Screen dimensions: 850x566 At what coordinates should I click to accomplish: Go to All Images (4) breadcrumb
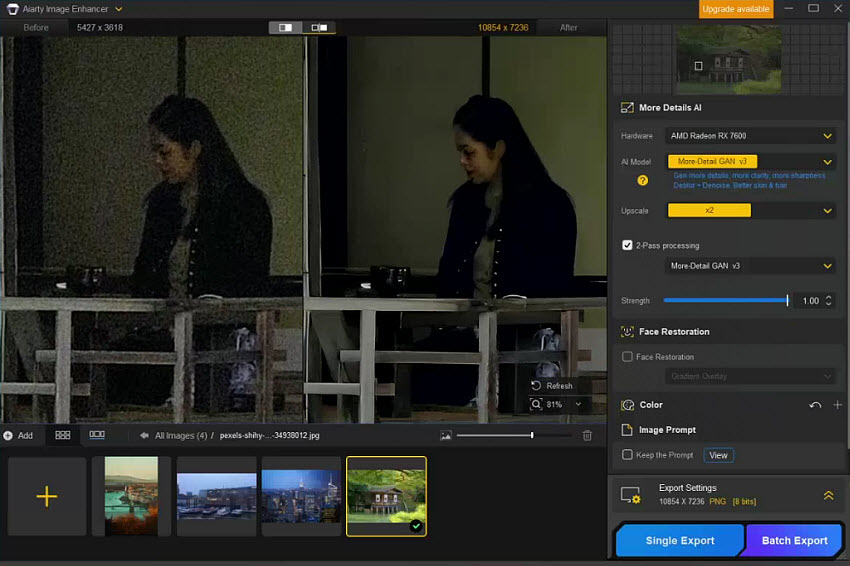(x=181, y=435)
